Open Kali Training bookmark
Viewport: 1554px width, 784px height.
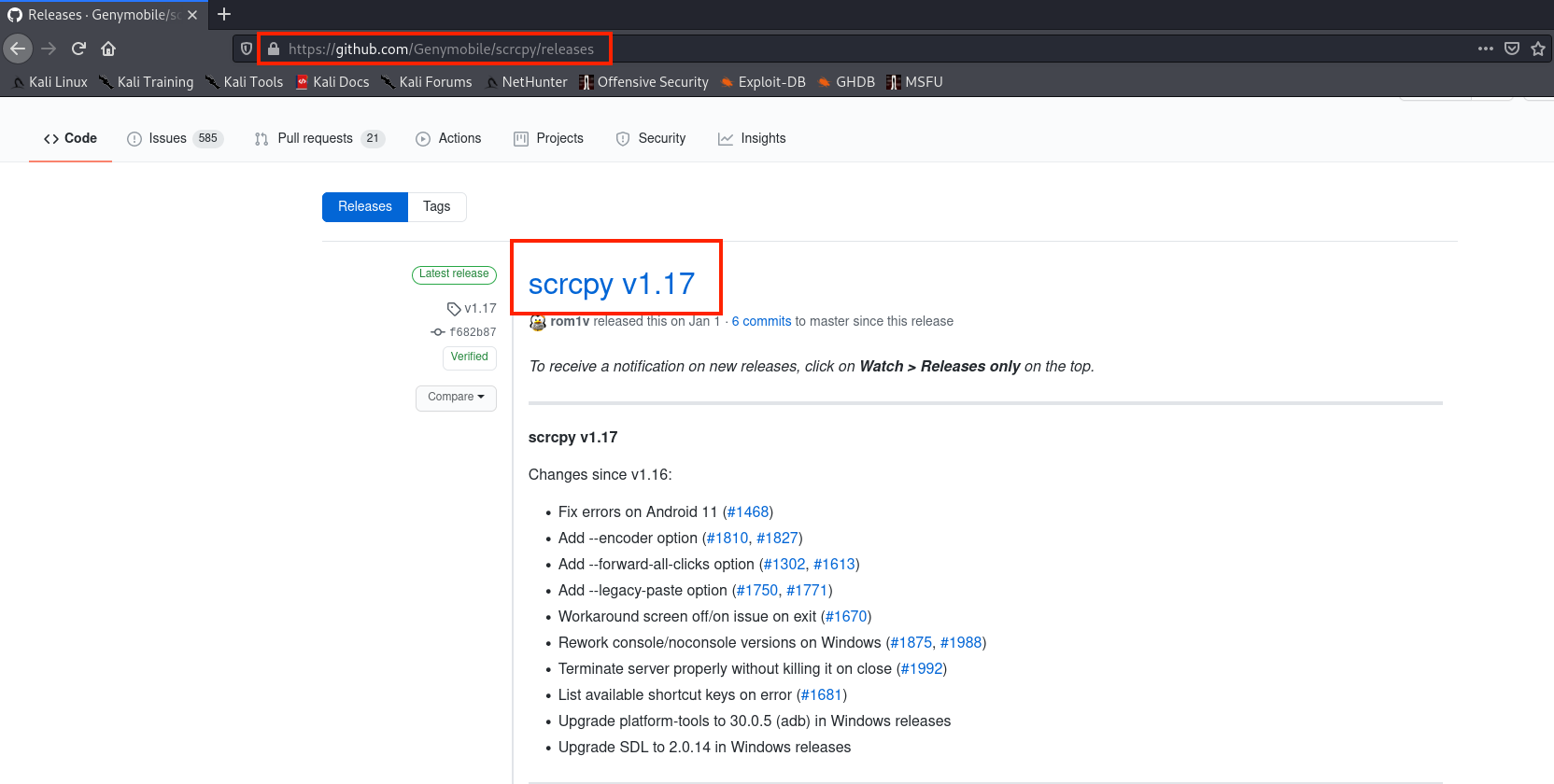tap(147, 82)
